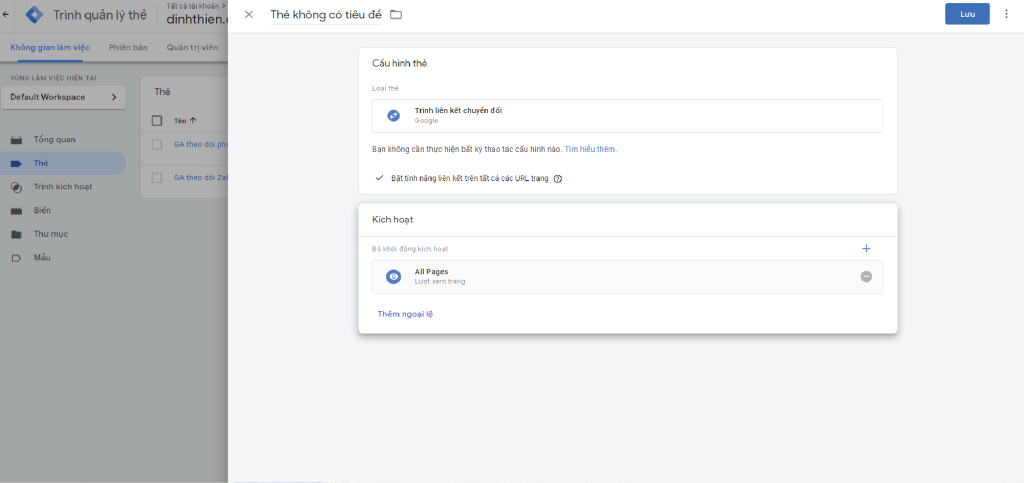
Task: Open the three-dot more options menu
Action: coord(1006,14)
